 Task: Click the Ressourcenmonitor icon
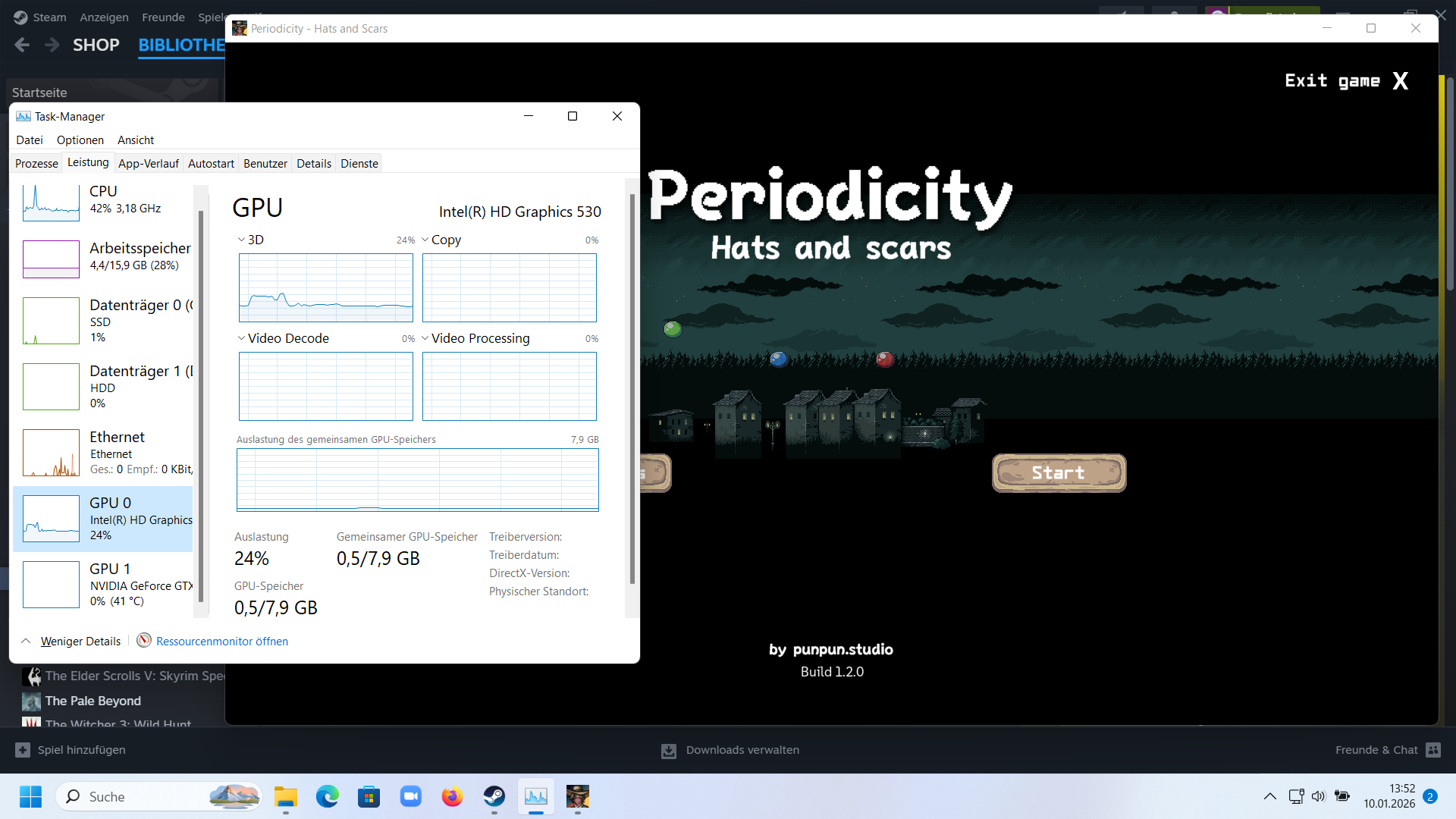pos(144,641)
